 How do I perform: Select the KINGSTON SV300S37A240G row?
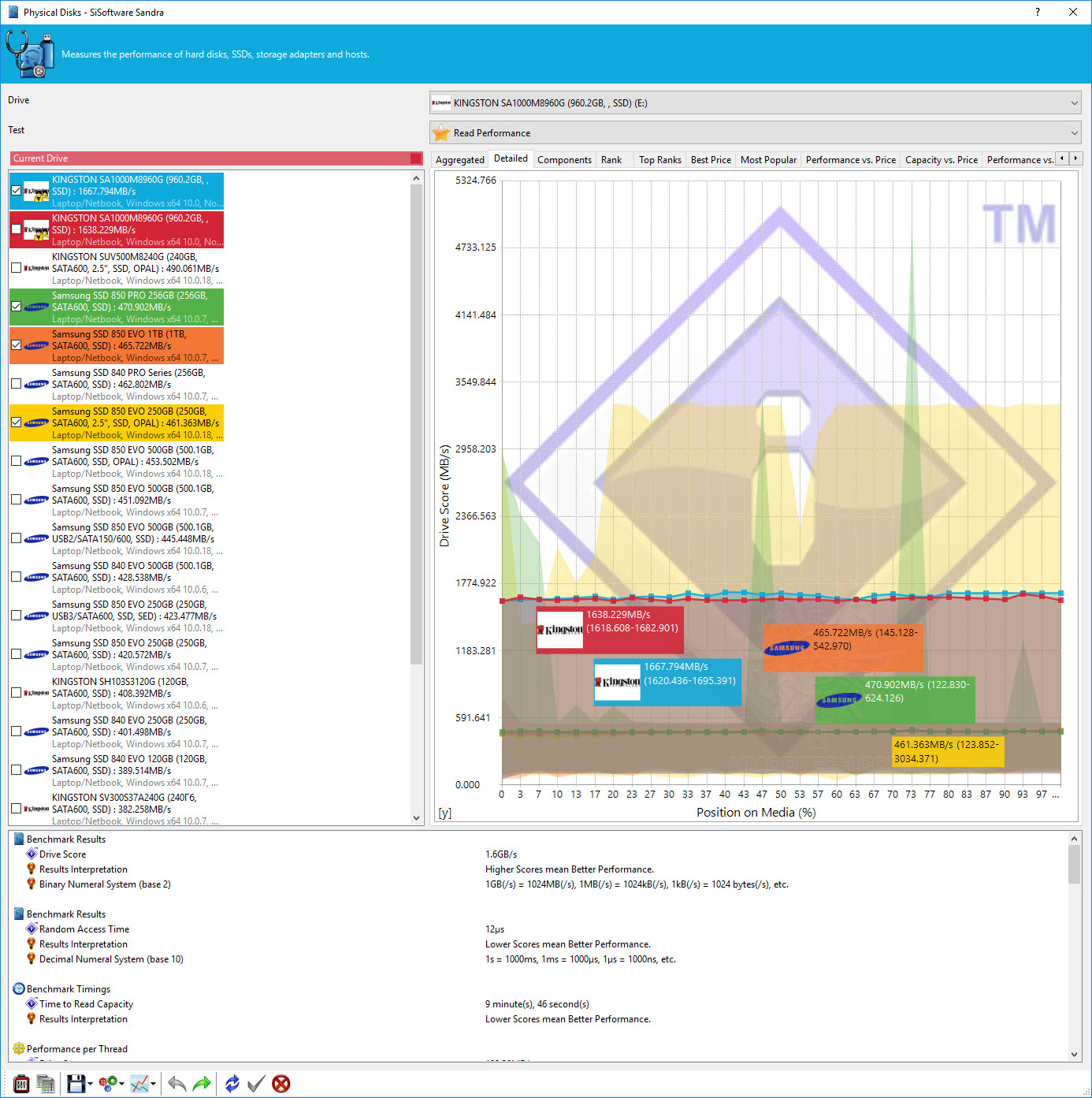click(x=117, y=809)
